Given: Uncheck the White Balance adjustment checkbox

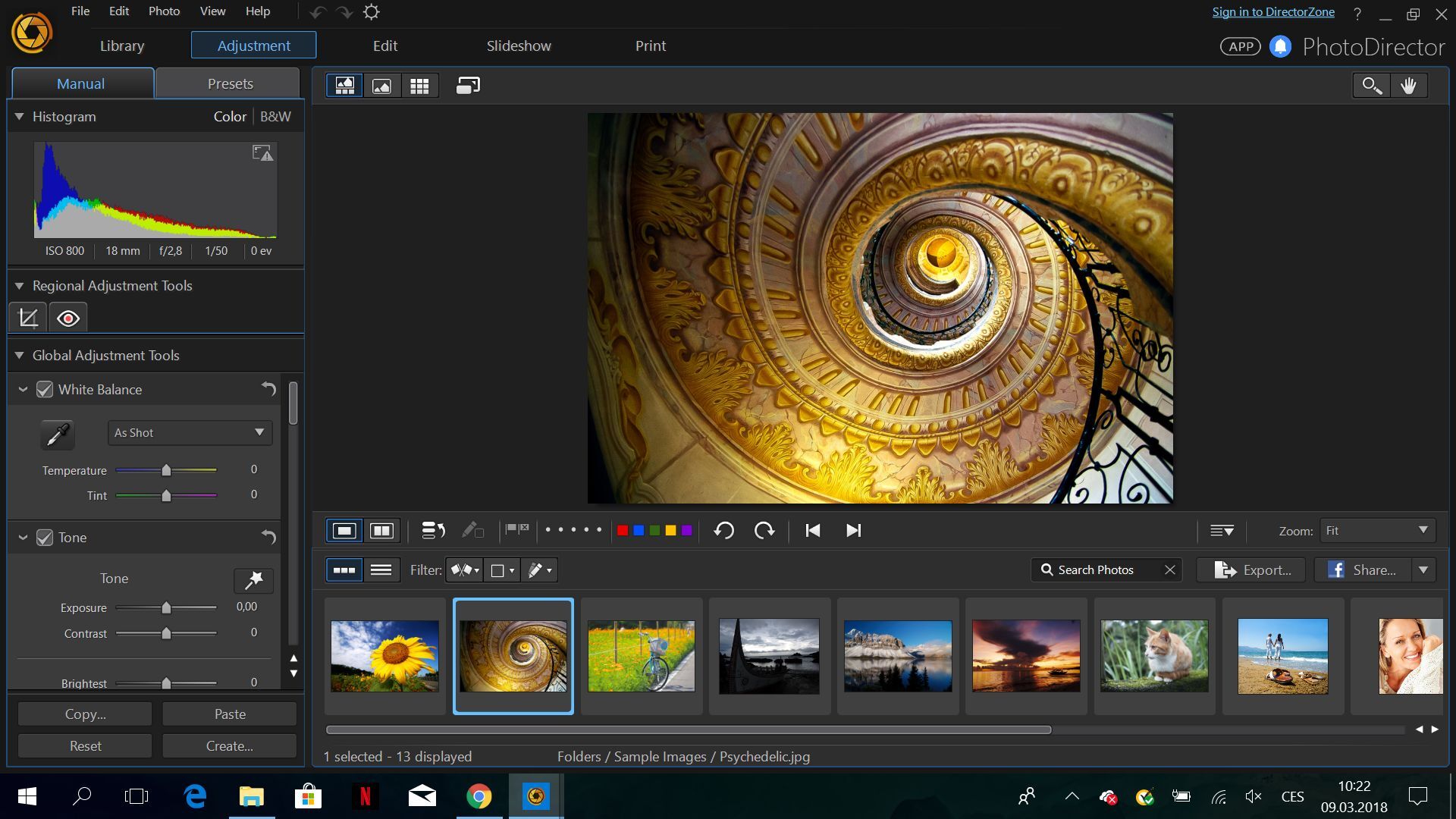Looking at the screenshot, I should point(45,389).
